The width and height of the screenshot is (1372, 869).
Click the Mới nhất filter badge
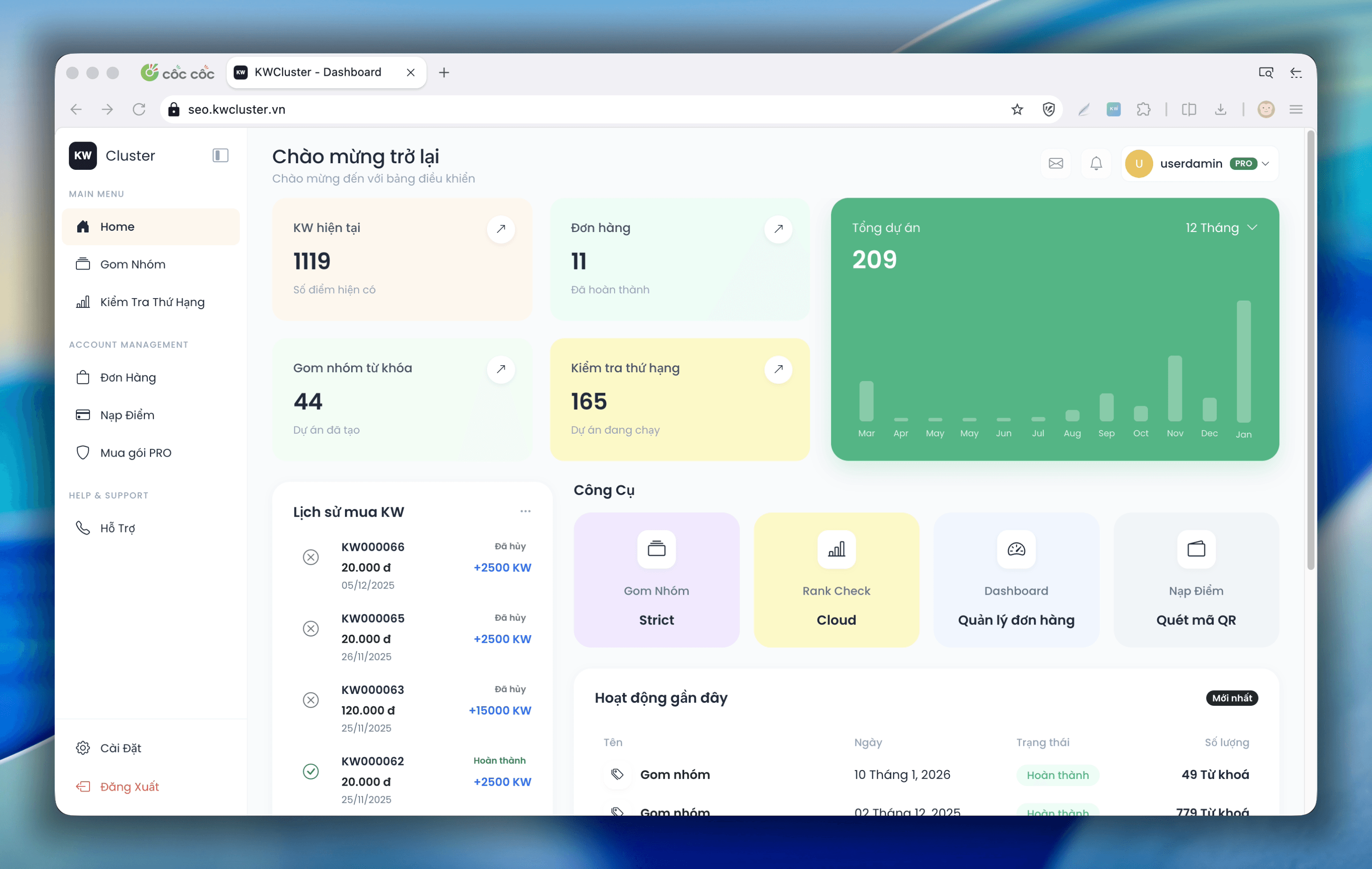1232,698
